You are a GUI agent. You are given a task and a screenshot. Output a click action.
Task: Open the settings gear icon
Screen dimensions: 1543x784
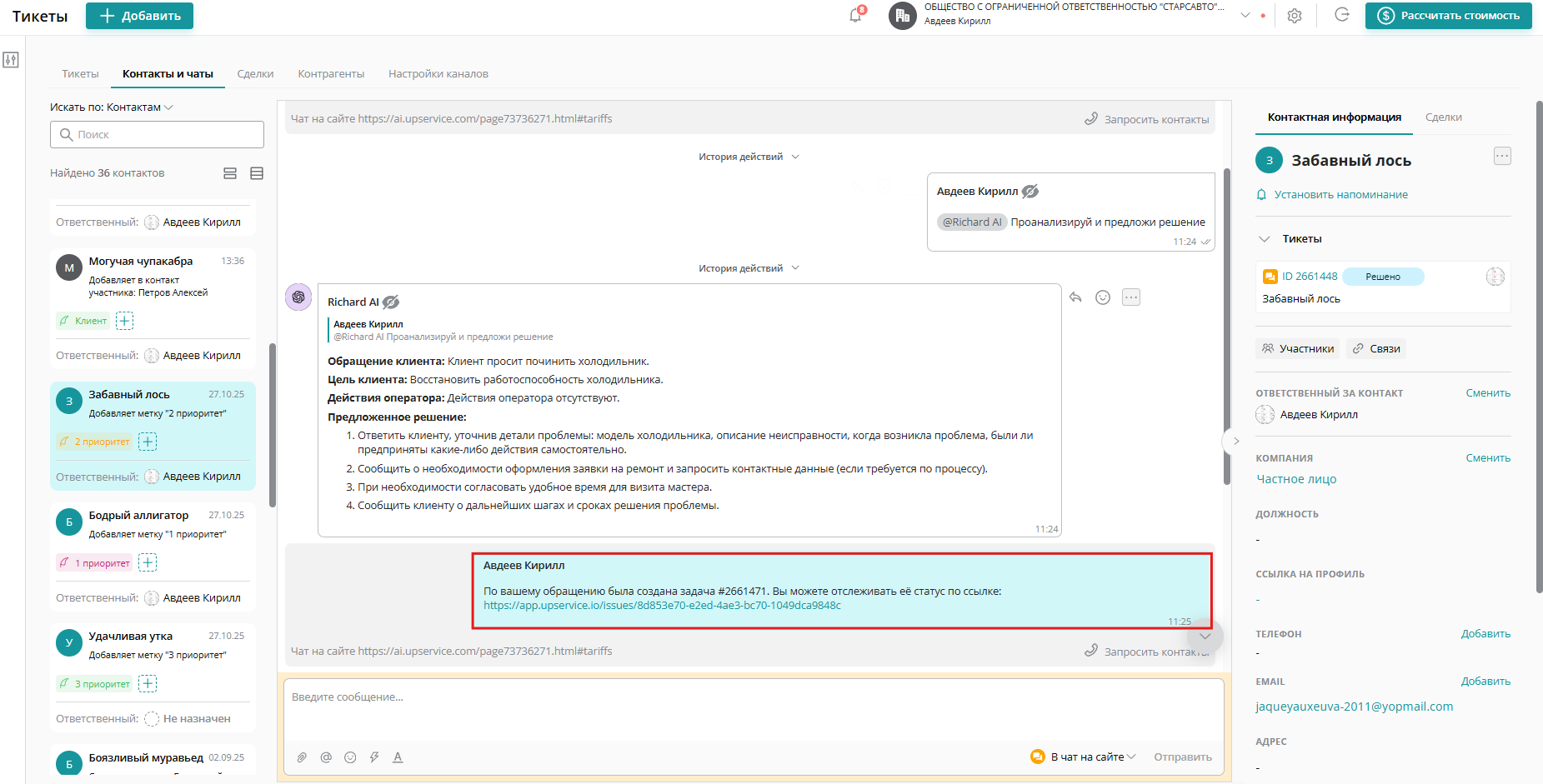pos(1295,16)
